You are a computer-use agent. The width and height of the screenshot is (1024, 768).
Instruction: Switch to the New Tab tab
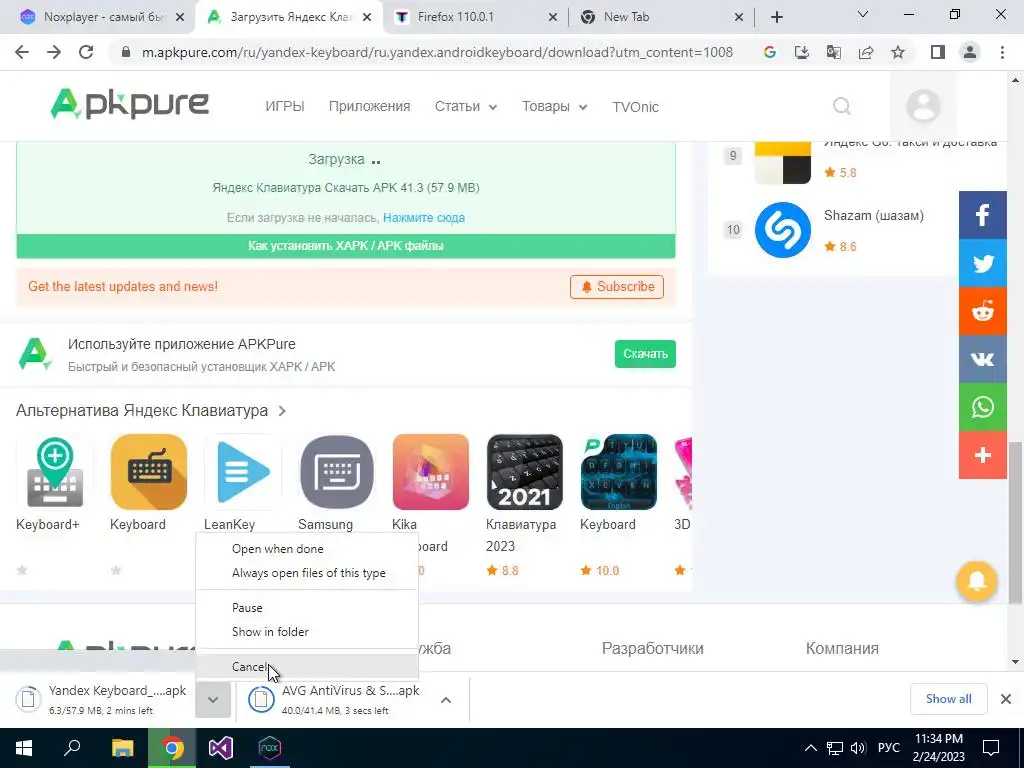tap(662, 17)
